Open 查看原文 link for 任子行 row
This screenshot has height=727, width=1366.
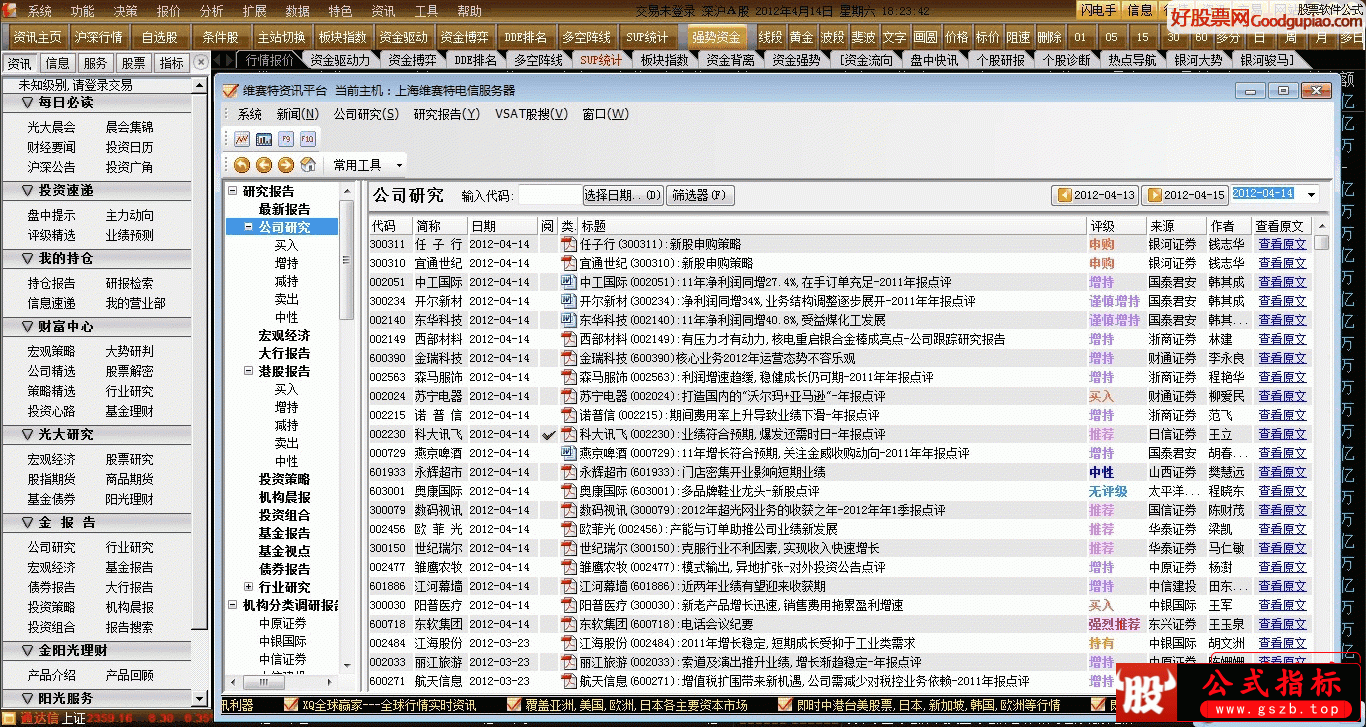pyautogui.click(x=1282, y=244)
